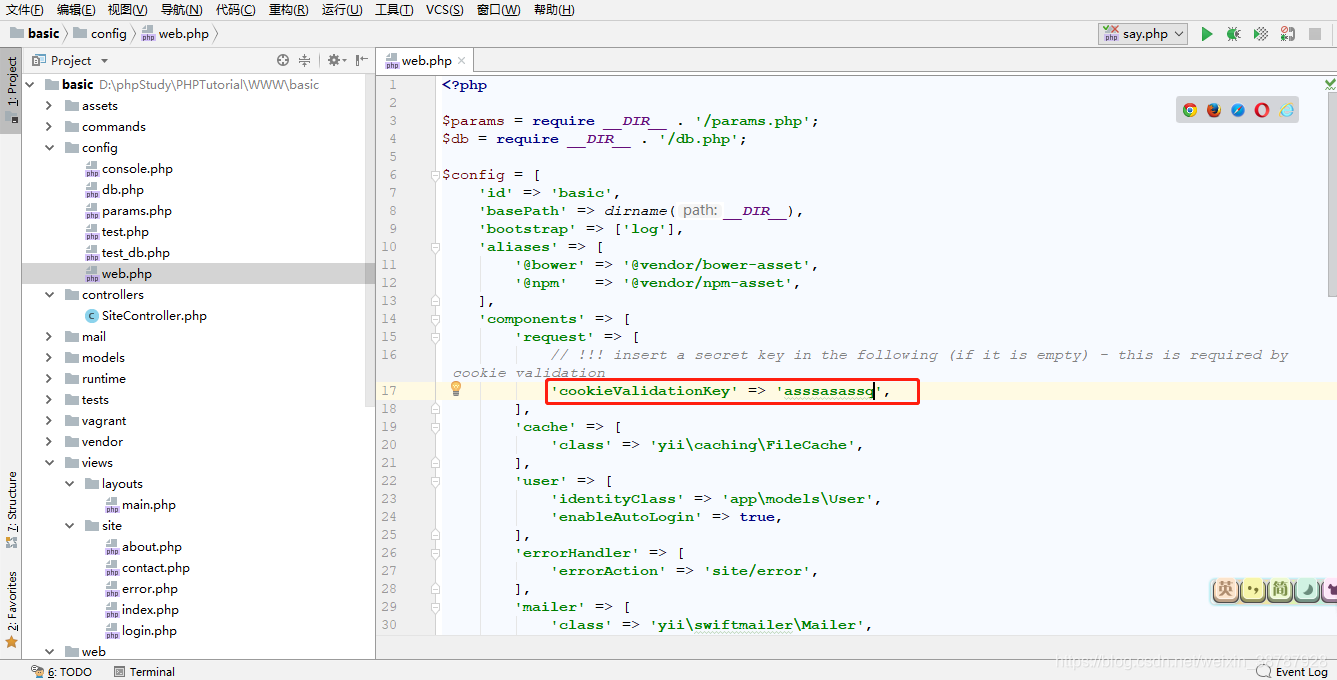Select test_db.php in the project tree

(x=136, y=253)
